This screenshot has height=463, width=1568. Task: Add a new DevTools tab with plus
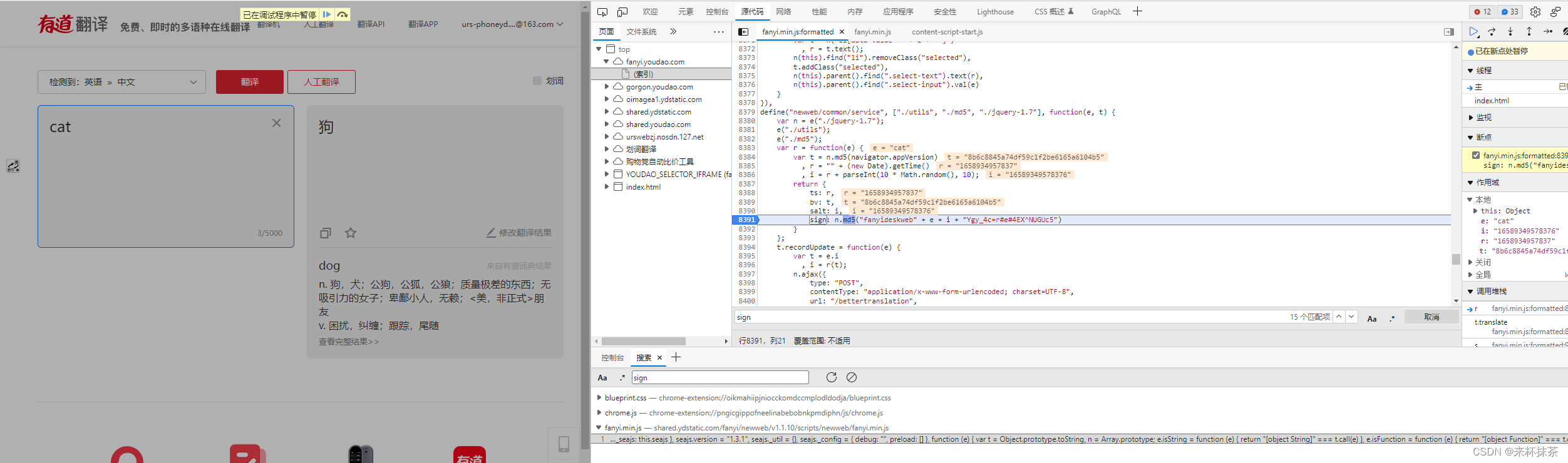pyautogui.click(x=1137, y=11)
